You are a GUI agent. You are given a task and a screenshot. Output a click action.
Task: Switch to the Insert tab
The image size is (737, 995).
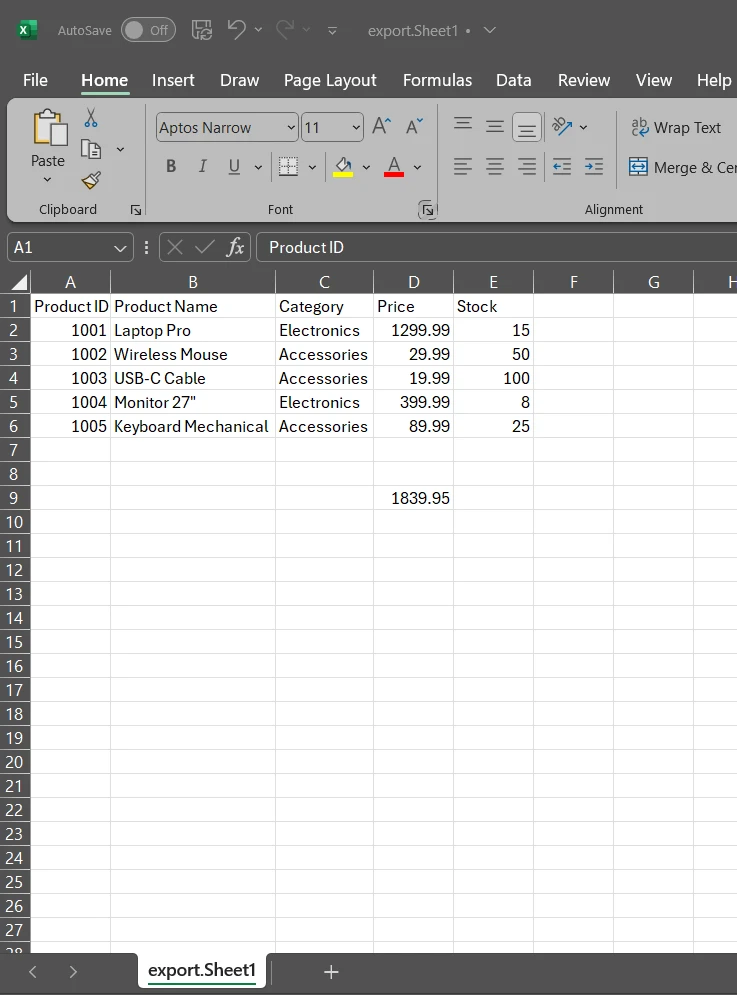coord(173,80)
